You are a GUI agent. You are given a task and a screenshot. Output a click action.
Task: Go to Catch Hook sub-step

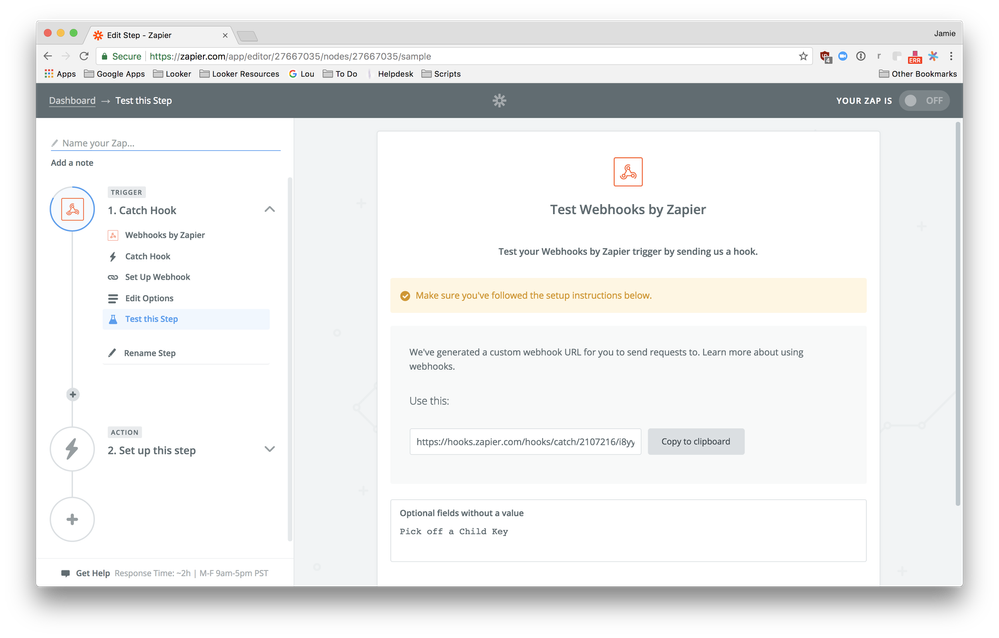148,256
